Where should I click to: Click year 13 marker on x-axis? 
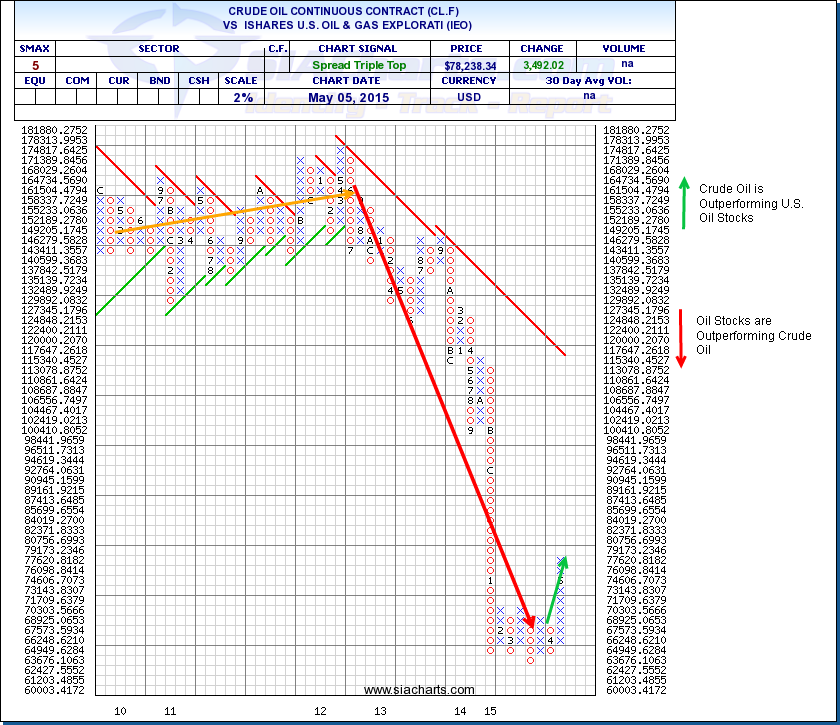point(380,711)
